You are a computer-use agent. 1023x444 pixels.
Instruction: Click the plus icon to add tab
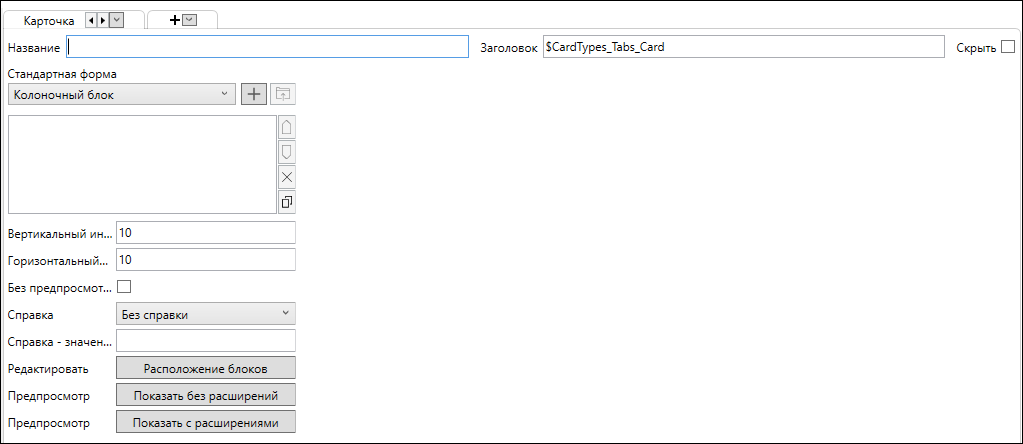point(175,20)
